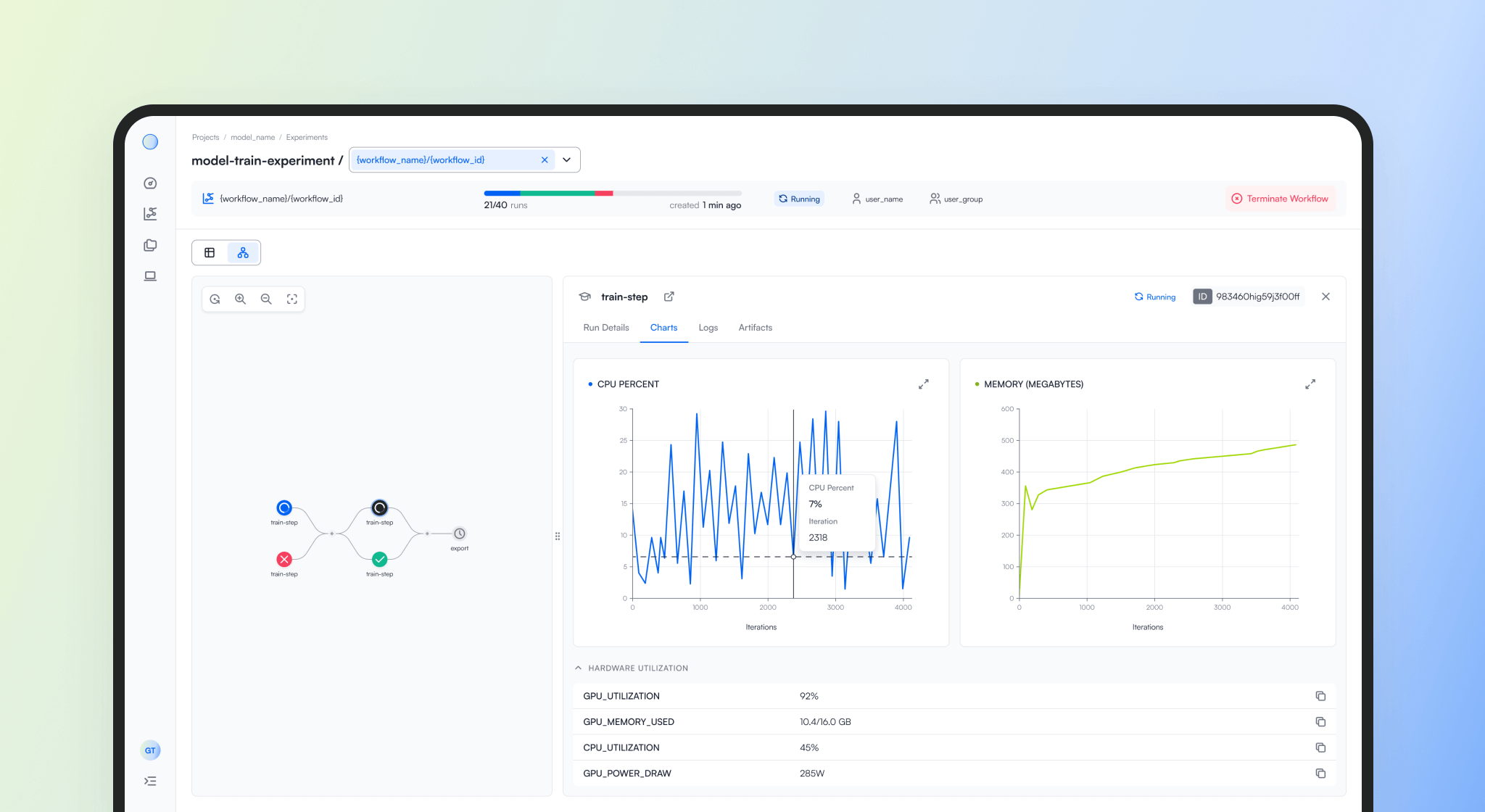
Task: Open the Experiments metrics icon in the sidebar
Action: pyautogui.click(x=150, y=213)
